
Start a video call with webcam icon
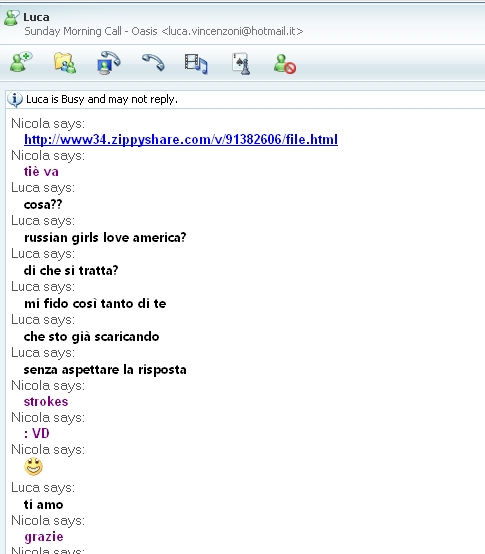[x=108, y=63]
